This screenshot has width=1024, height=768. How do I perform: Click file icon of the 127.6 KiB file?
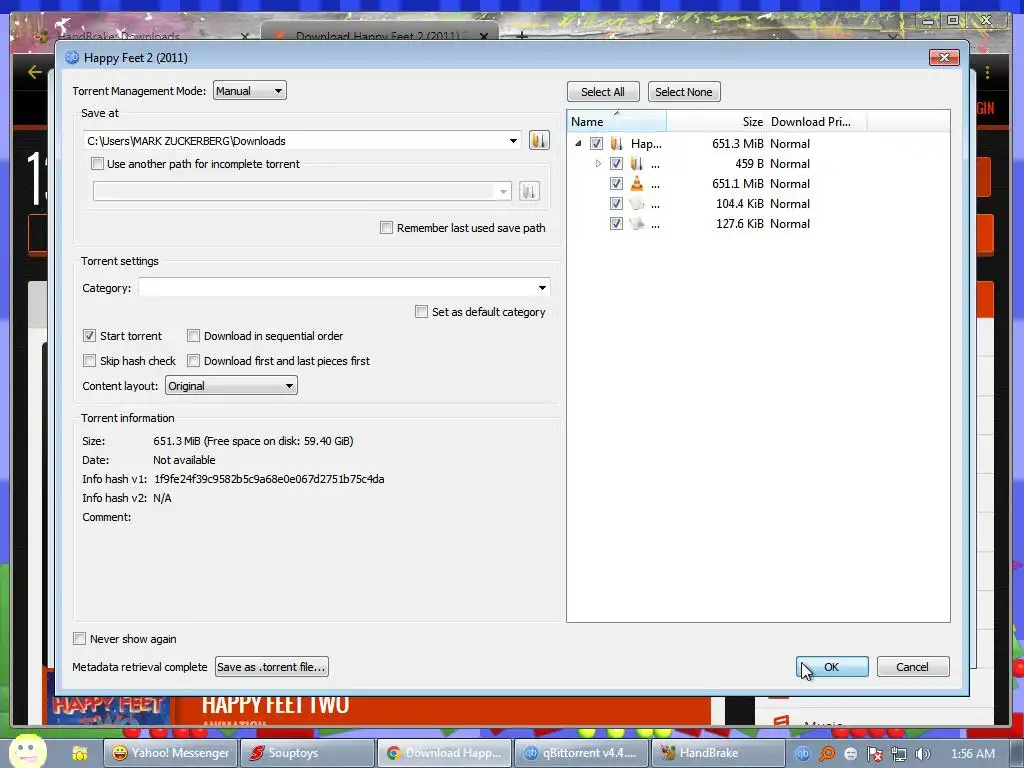tap(636, 224)
